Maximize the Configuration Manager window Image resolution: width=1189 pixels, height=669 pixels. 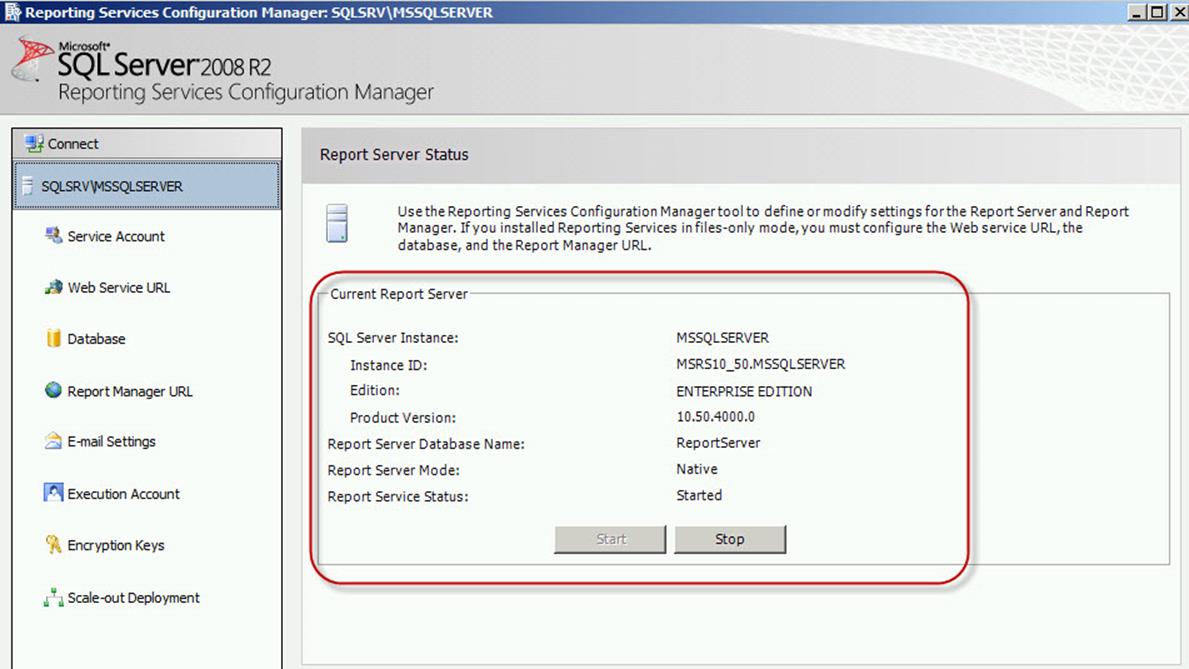pyautogui.click(x=1157, y=12)
